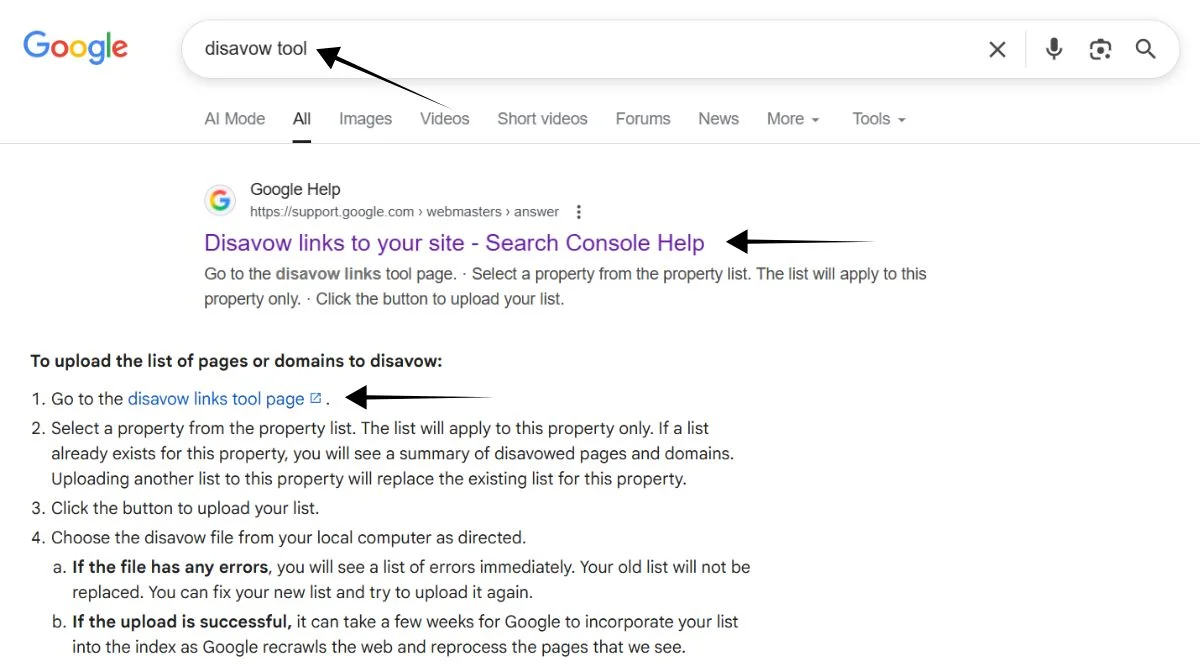The width and height of the screenshot is (1200, 670).
Task: Click the Google Help site name
Action: (295, 189)
